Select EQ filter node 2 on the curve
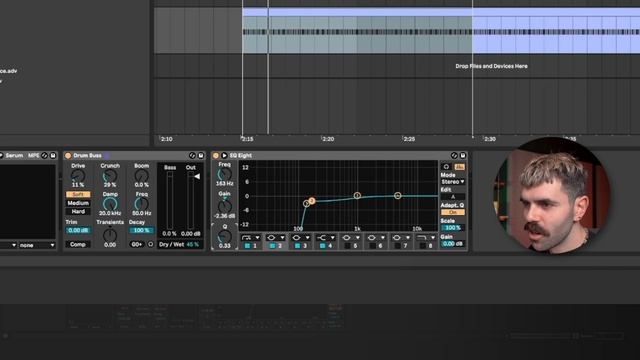 point(311,201)
